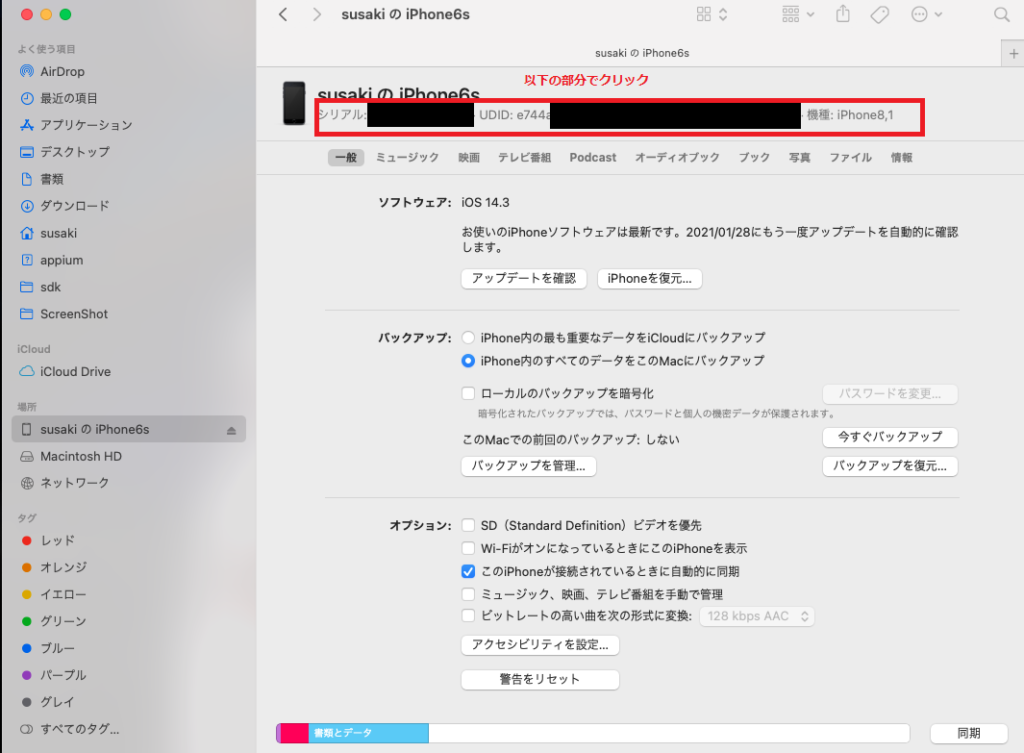Viewport: 1024px width, 753px height.
Task: Open ダウンロード in sidebar
Action: point(74,206)
